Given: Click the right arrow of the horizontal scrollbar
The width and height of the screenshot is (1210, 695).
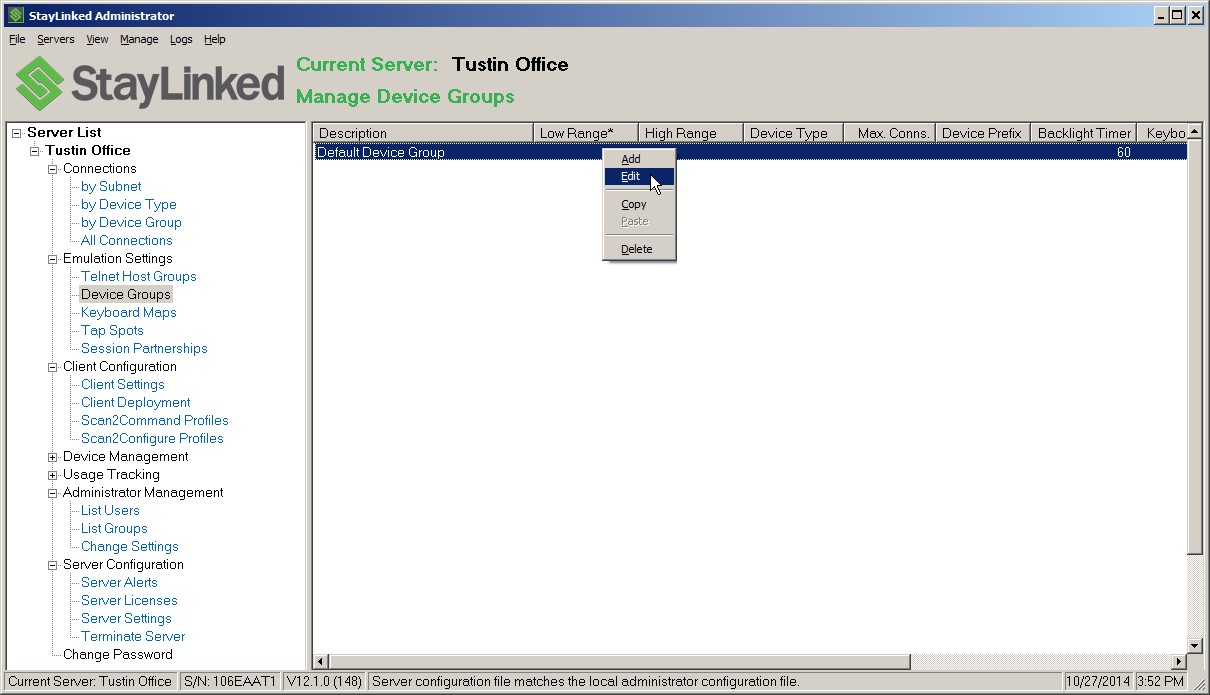Looking at the screenshot, I should pos(1177,661).
